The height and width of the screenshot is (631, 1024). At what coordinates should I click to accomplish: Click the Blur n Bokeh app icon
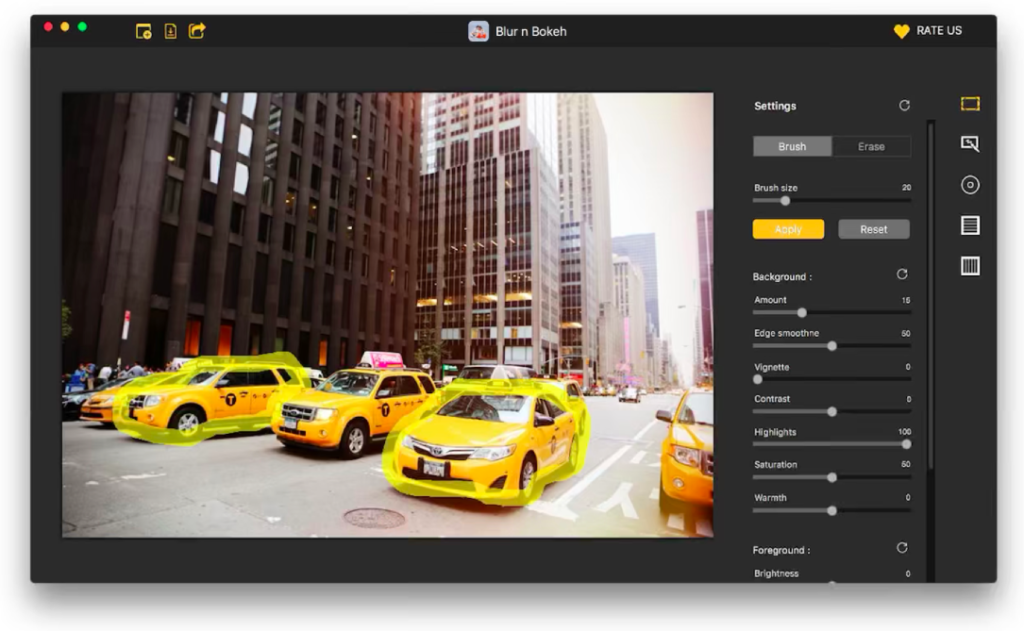[x=478, y=31]
